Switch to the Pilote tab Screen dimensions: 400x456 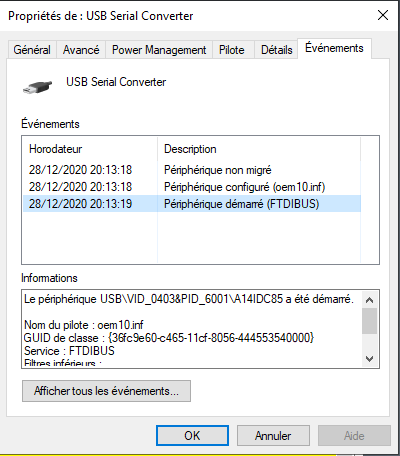232,50
